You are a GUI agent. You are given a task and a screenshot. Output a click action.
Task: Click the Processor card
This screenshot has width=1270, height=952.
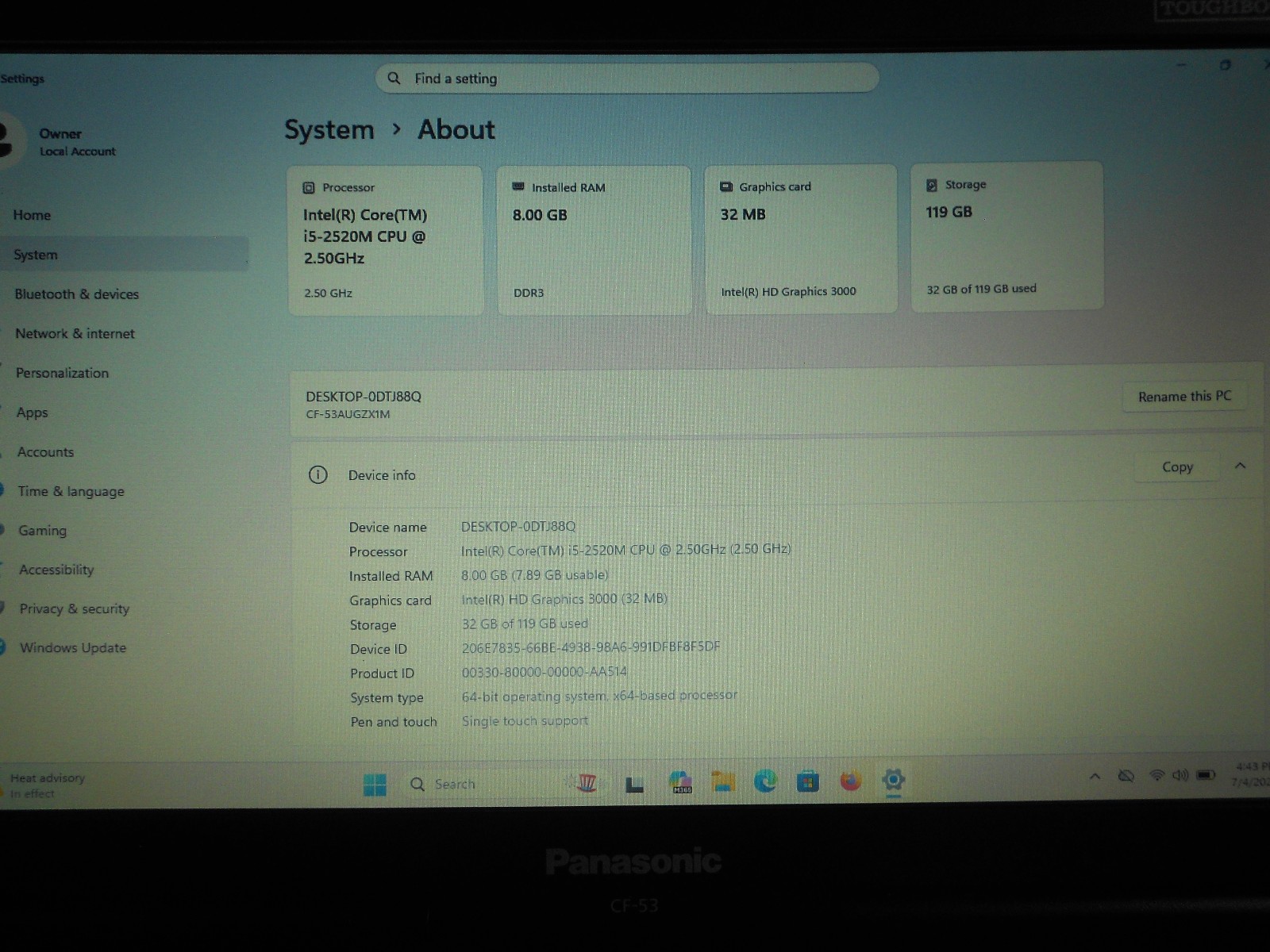[x=386, y=240]
